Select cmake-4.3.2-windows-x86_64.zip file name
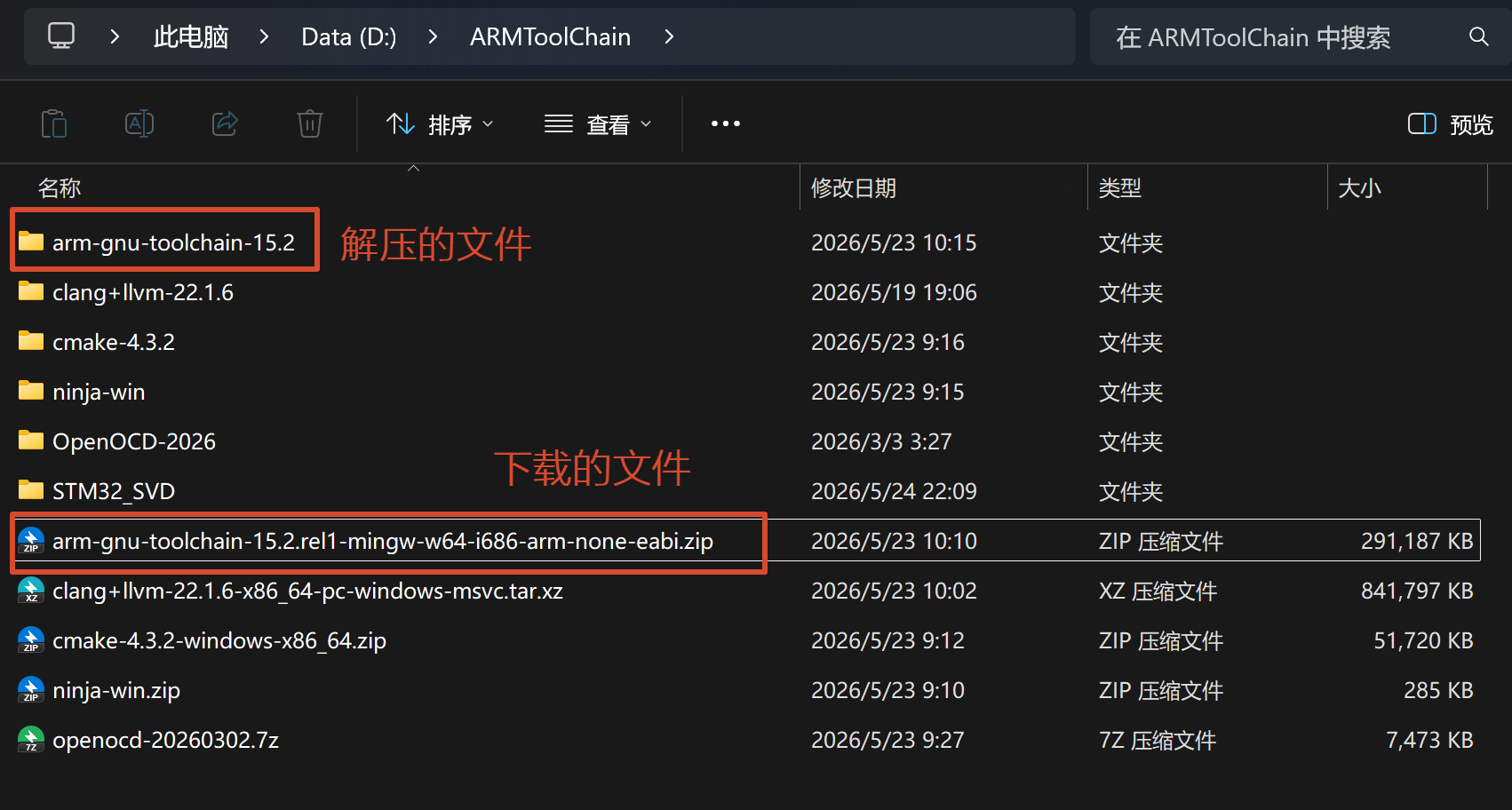 pos(219,640)
